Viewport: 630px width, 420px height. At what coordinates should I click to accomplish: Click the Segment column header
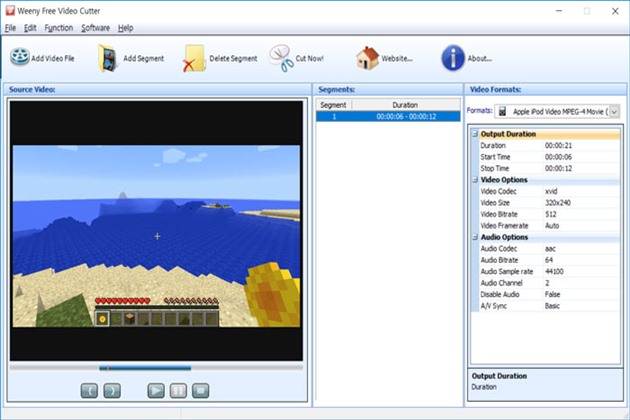click(333, 105)
